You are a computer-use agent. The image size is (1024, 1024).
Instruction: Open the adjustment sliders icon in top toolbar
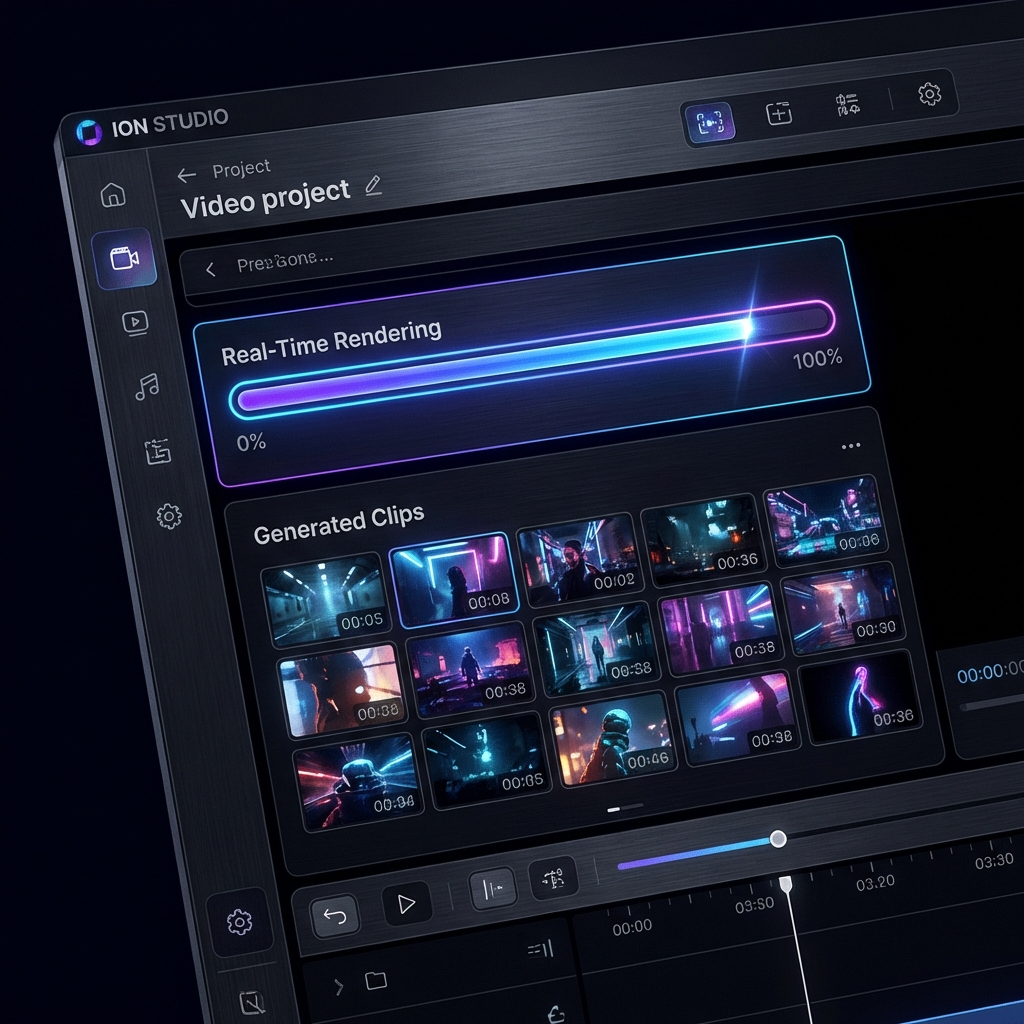(848, 106)
